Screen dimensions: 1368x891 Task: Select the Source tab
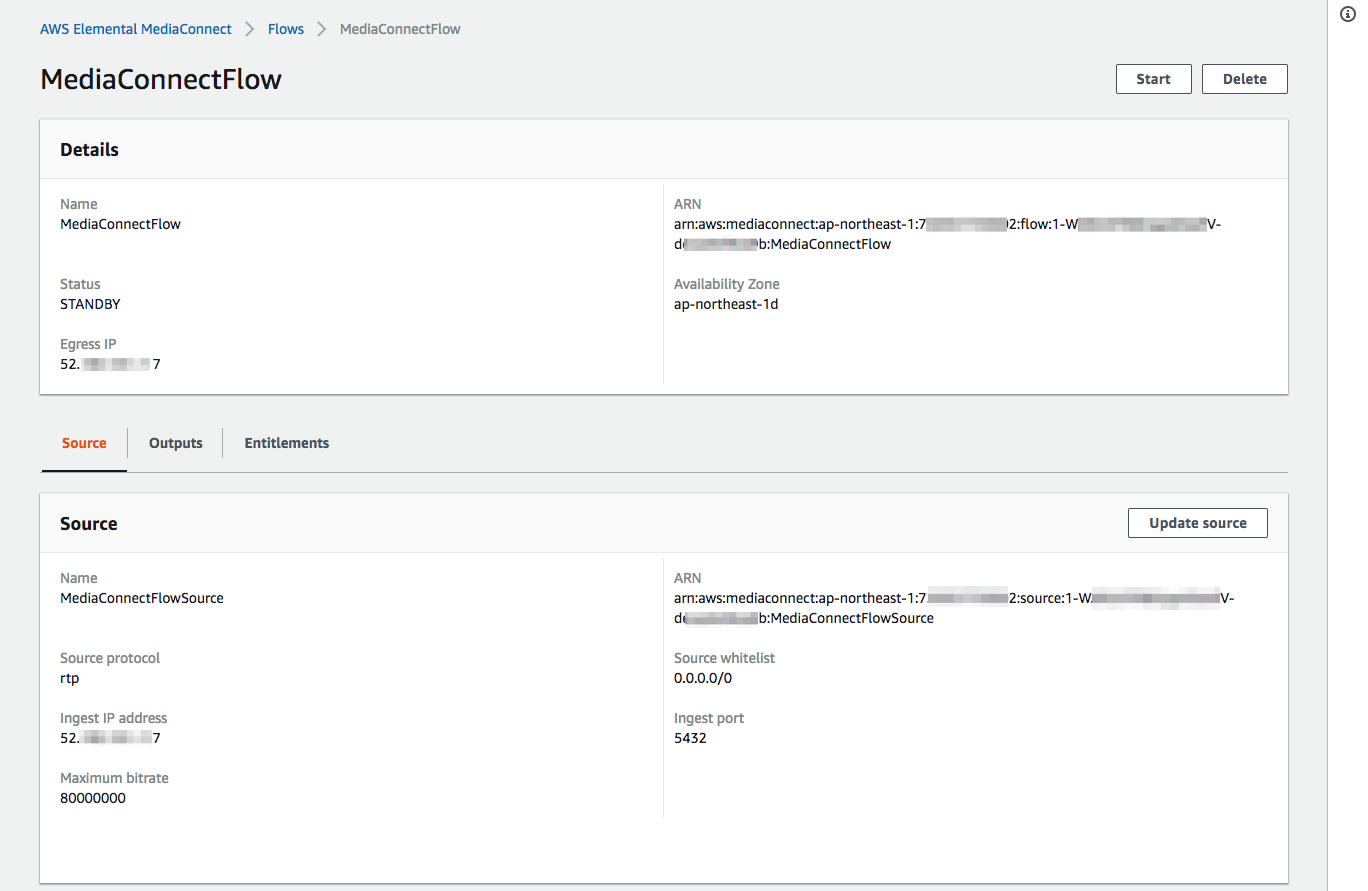coord(84,443)
